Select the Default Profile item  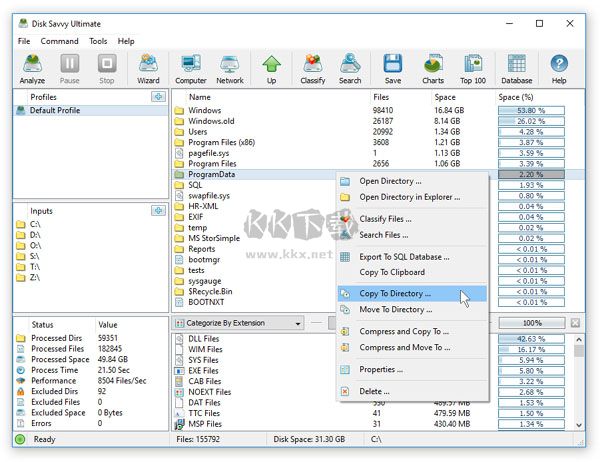tap(57, 111)
